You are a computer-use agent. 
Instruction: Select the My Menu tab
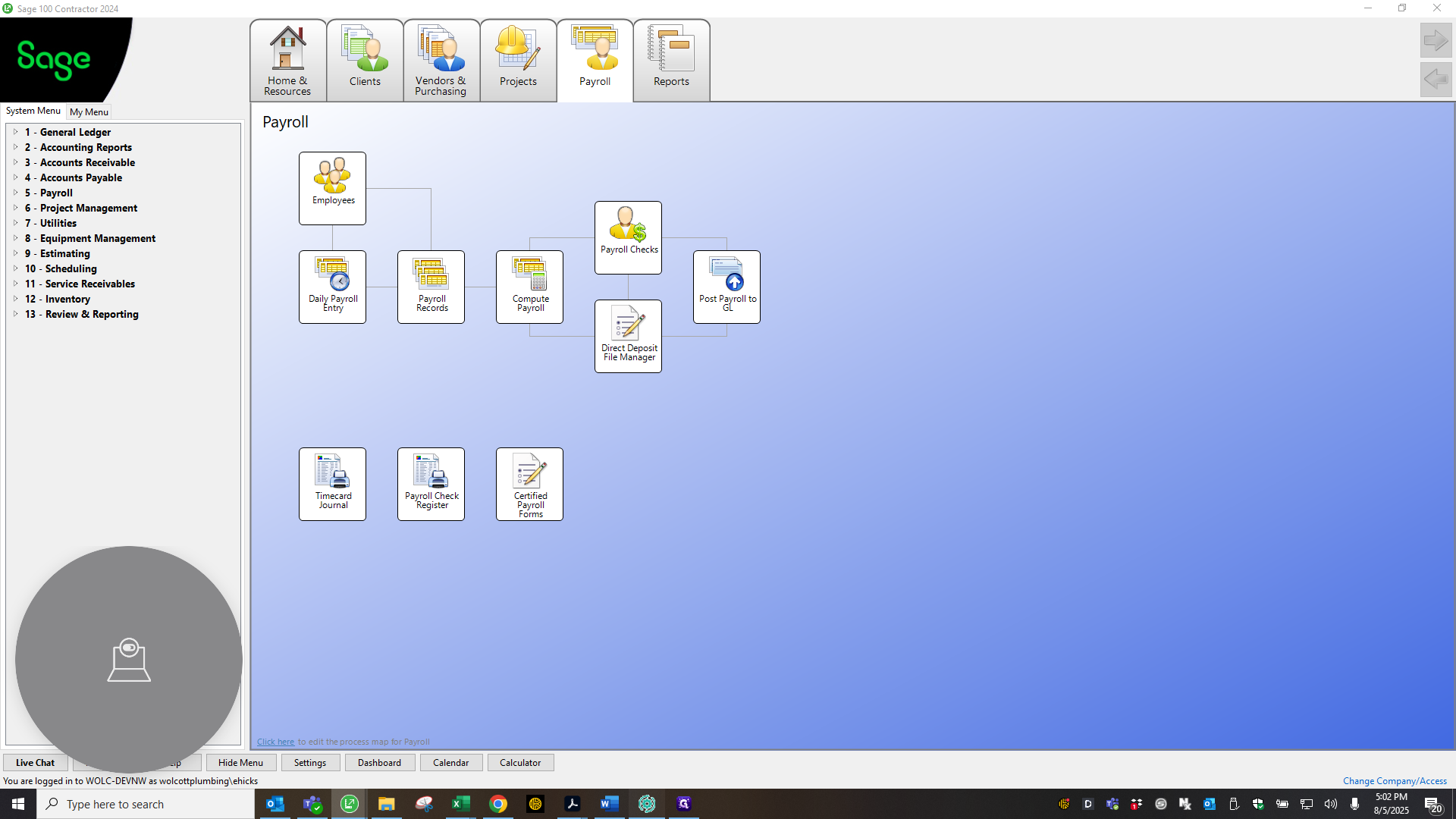click(89, 111)
